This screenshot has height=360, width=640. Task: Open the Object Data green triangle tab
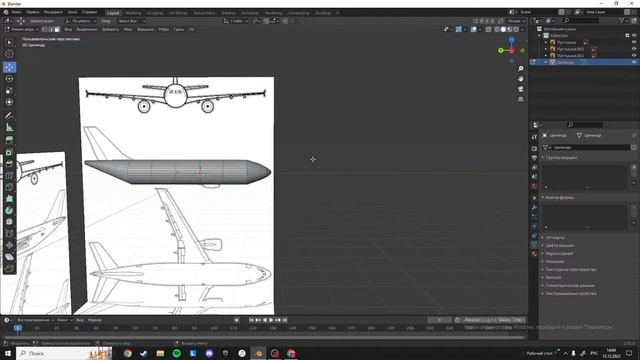(x=534, y=244)
